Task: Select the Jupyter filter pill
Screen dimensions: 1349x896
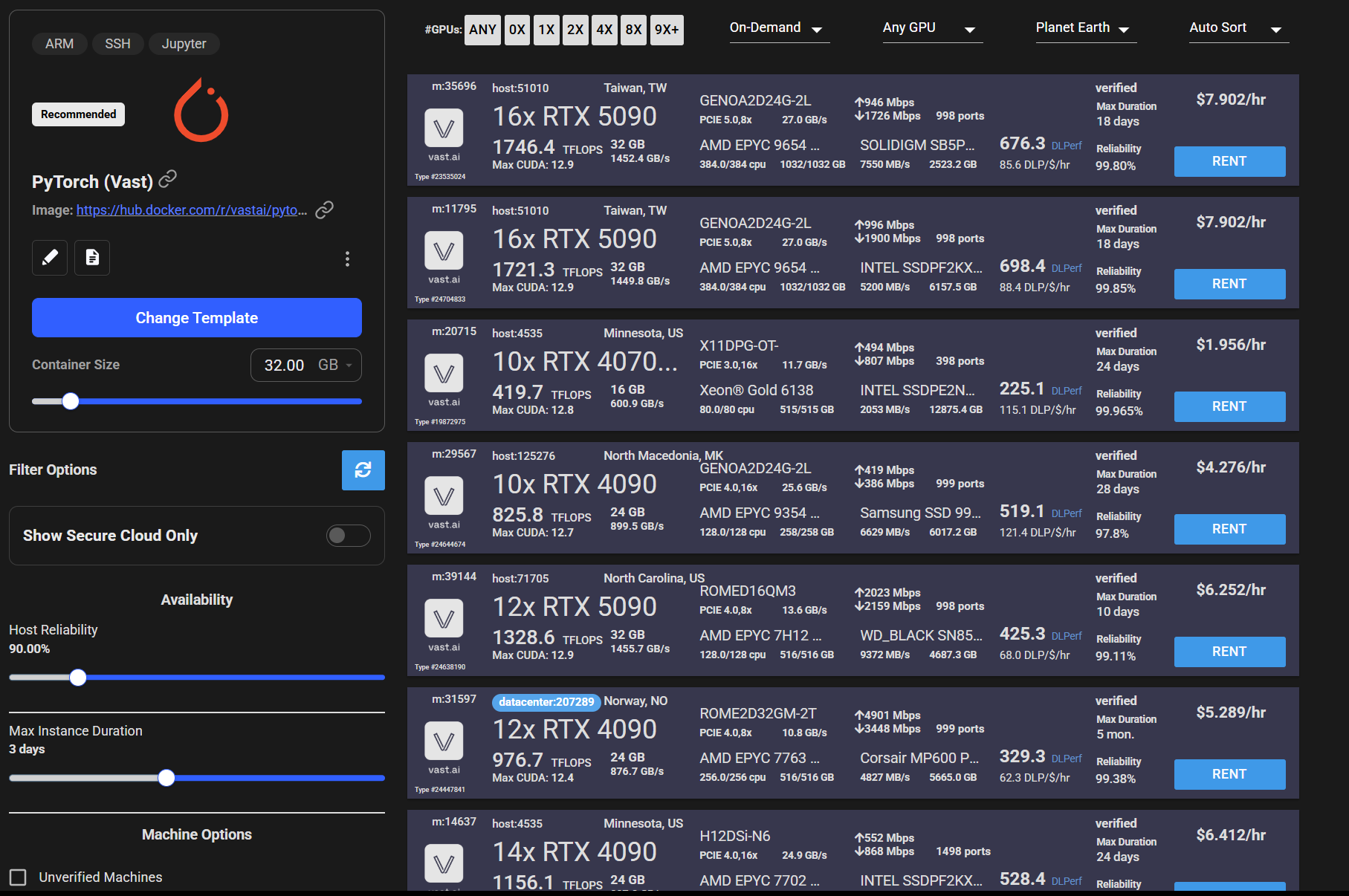Action: pos(184,43)
